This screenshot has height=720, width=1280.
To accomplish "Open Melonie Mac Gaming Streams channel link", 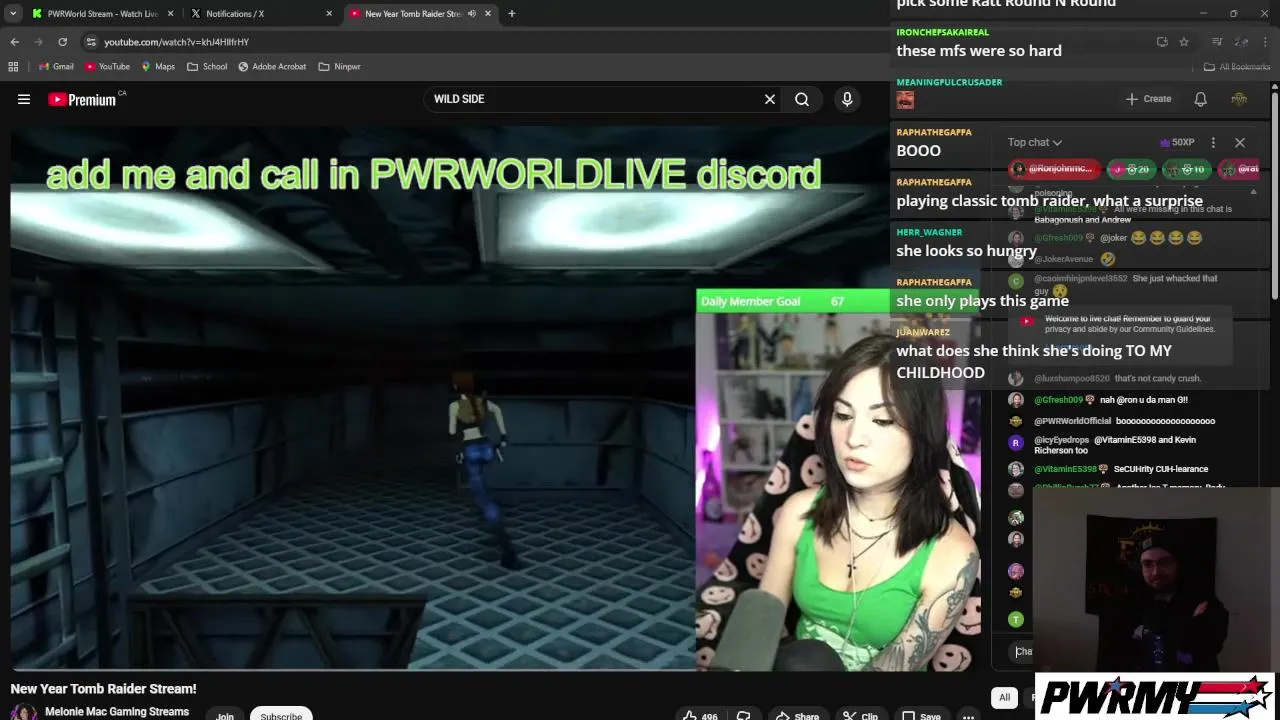I will pyautogui.click(x=117, y=712).
